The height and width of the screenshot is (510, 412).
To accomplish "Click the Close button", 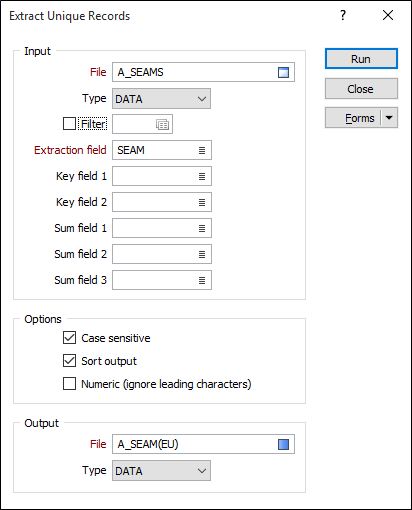I will coord(361,89).
